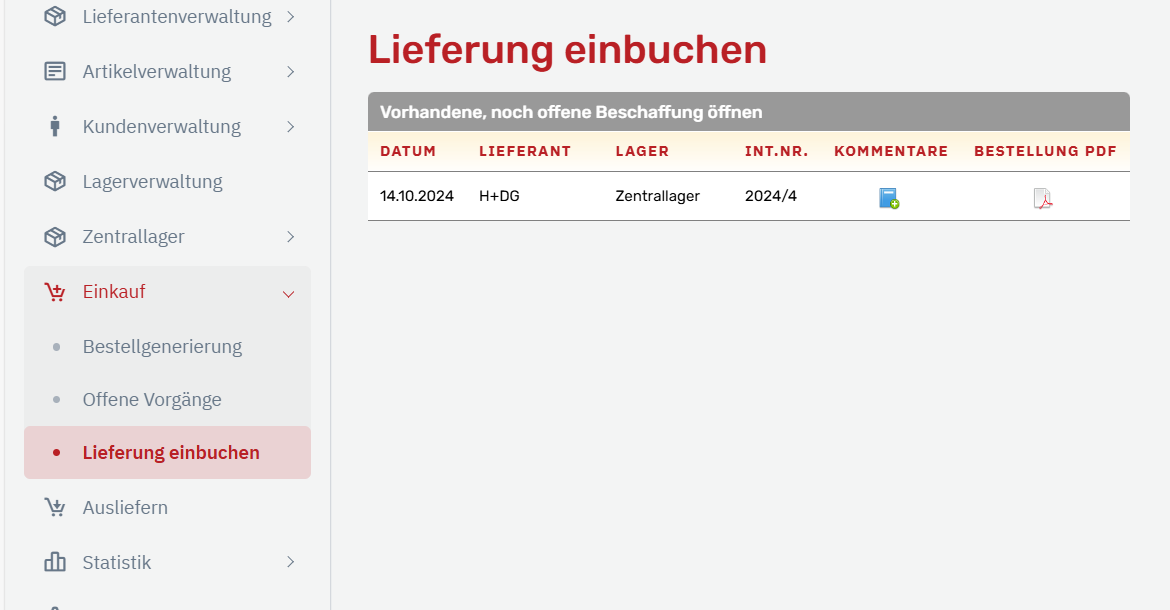Expand Lieferantenverwaltung submenu chevron
This screenshot has height=610, width=1170.
click(x=291, y=16)
